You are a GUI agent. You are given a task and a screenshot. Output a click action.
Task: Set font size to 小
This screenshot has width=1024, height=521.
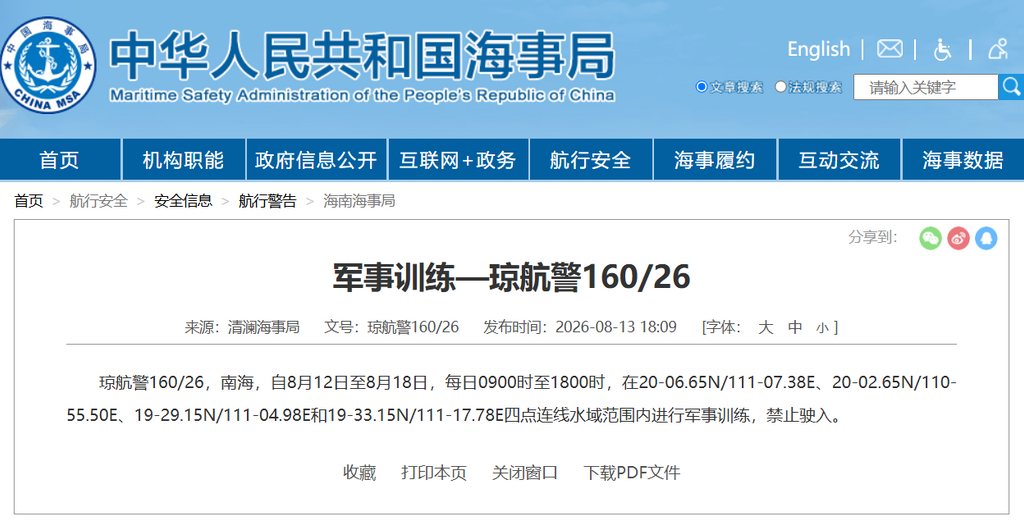(822, 328)
